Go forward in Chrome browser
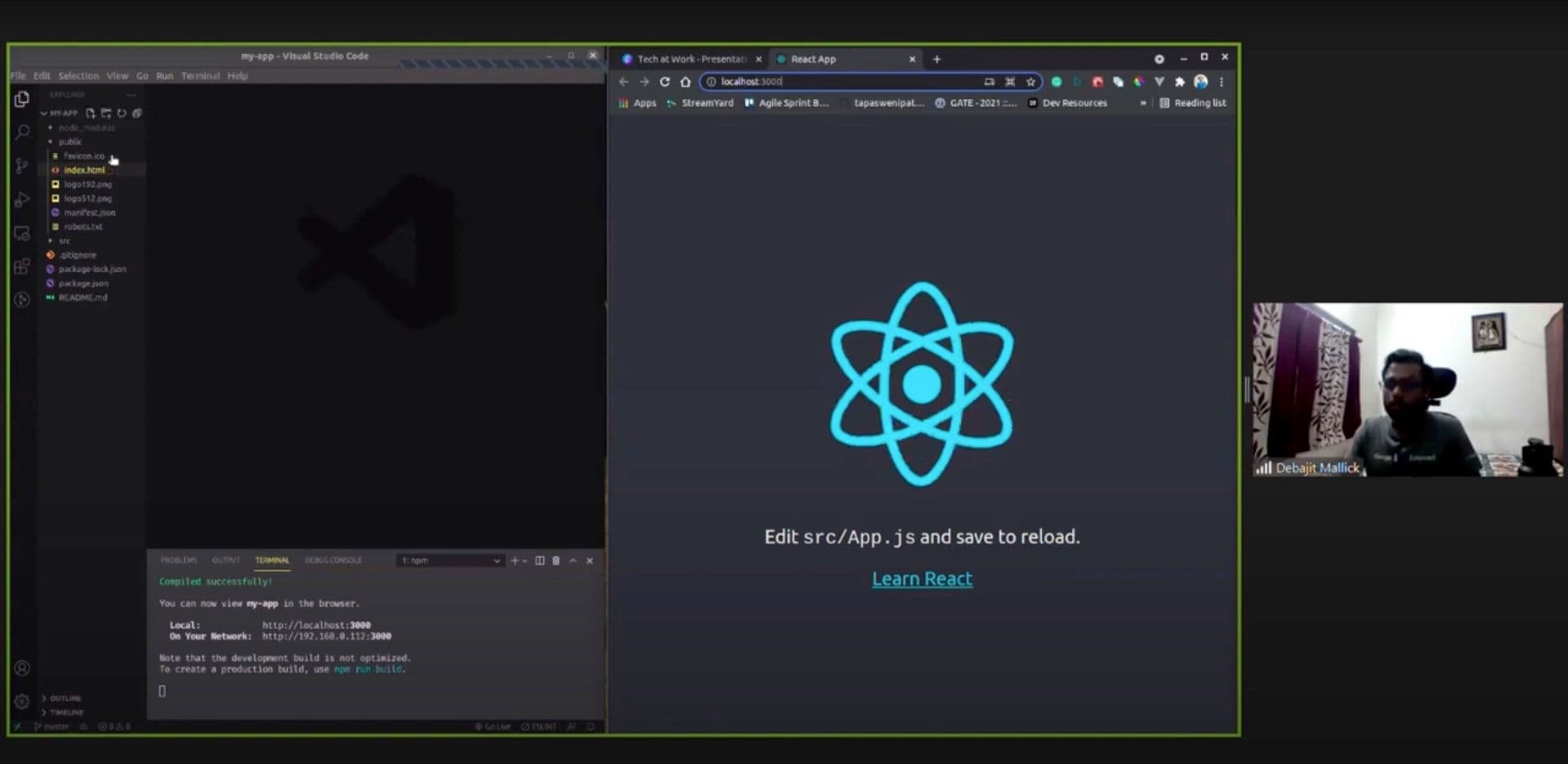1568x764 pixels. coord(644,82)
